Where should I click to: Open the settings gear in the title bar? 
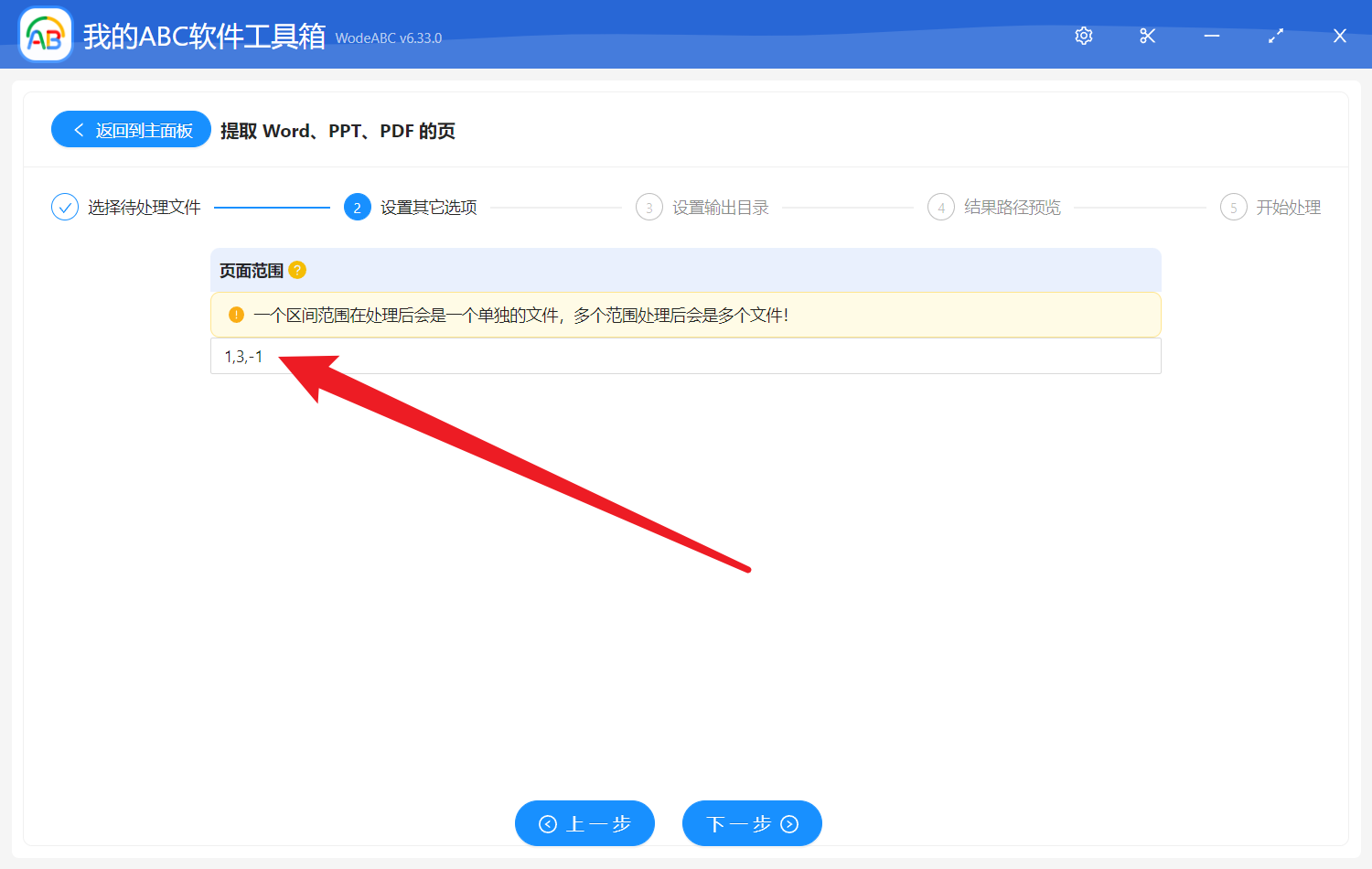(1084, 36)
